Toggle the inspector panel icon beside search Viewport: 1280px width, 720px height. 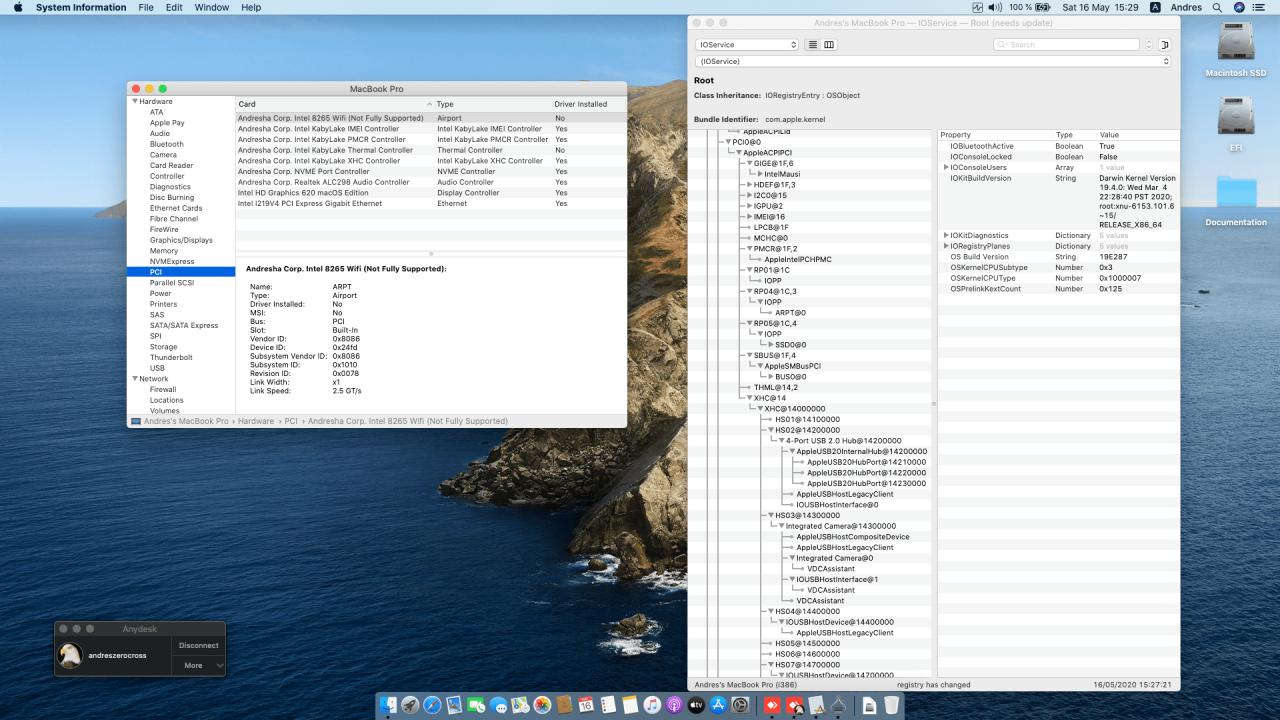[1164, 45]
